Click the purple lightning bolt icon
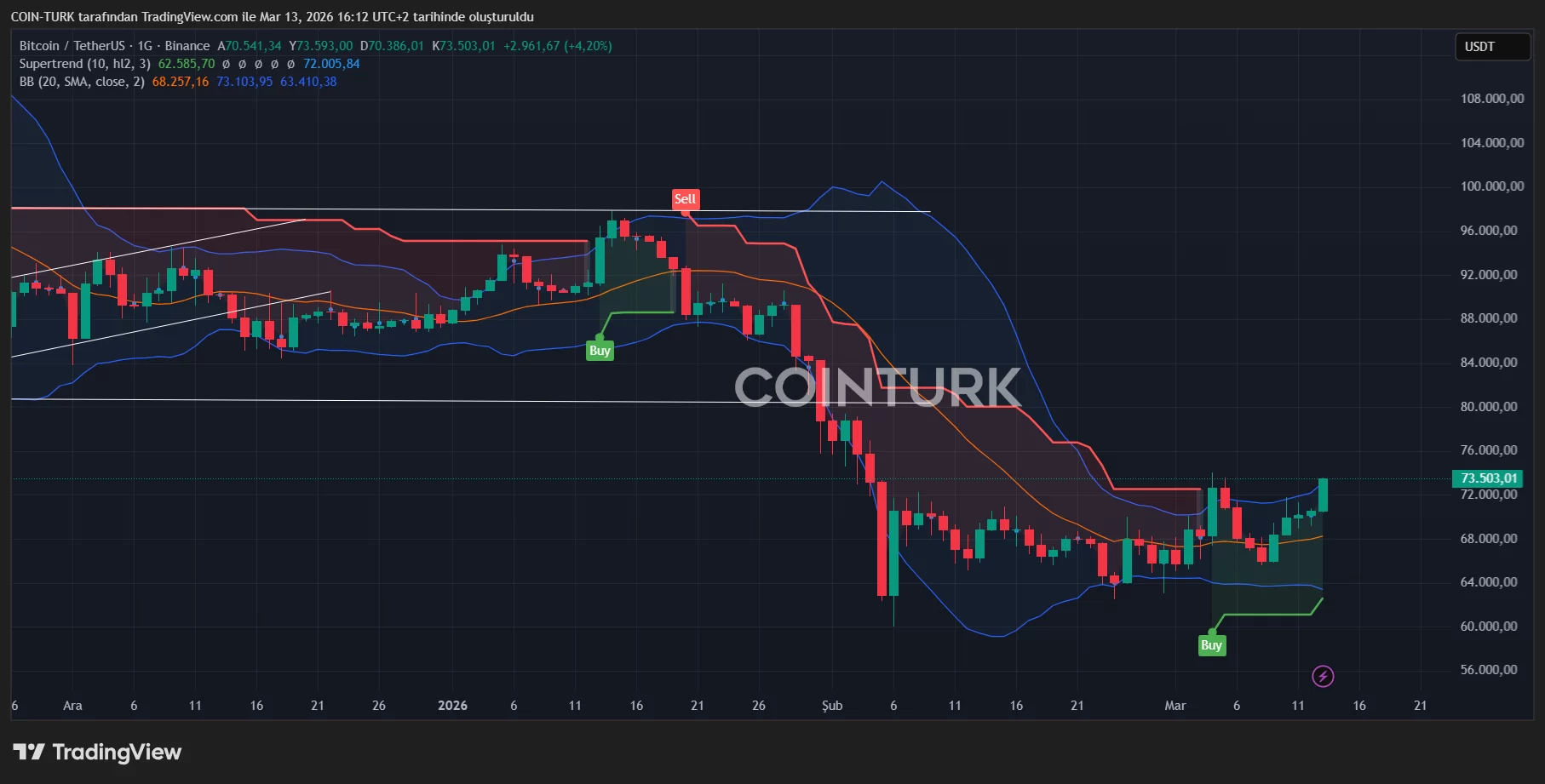The width and height of the screenshot is (1545, 784). 1322,677
